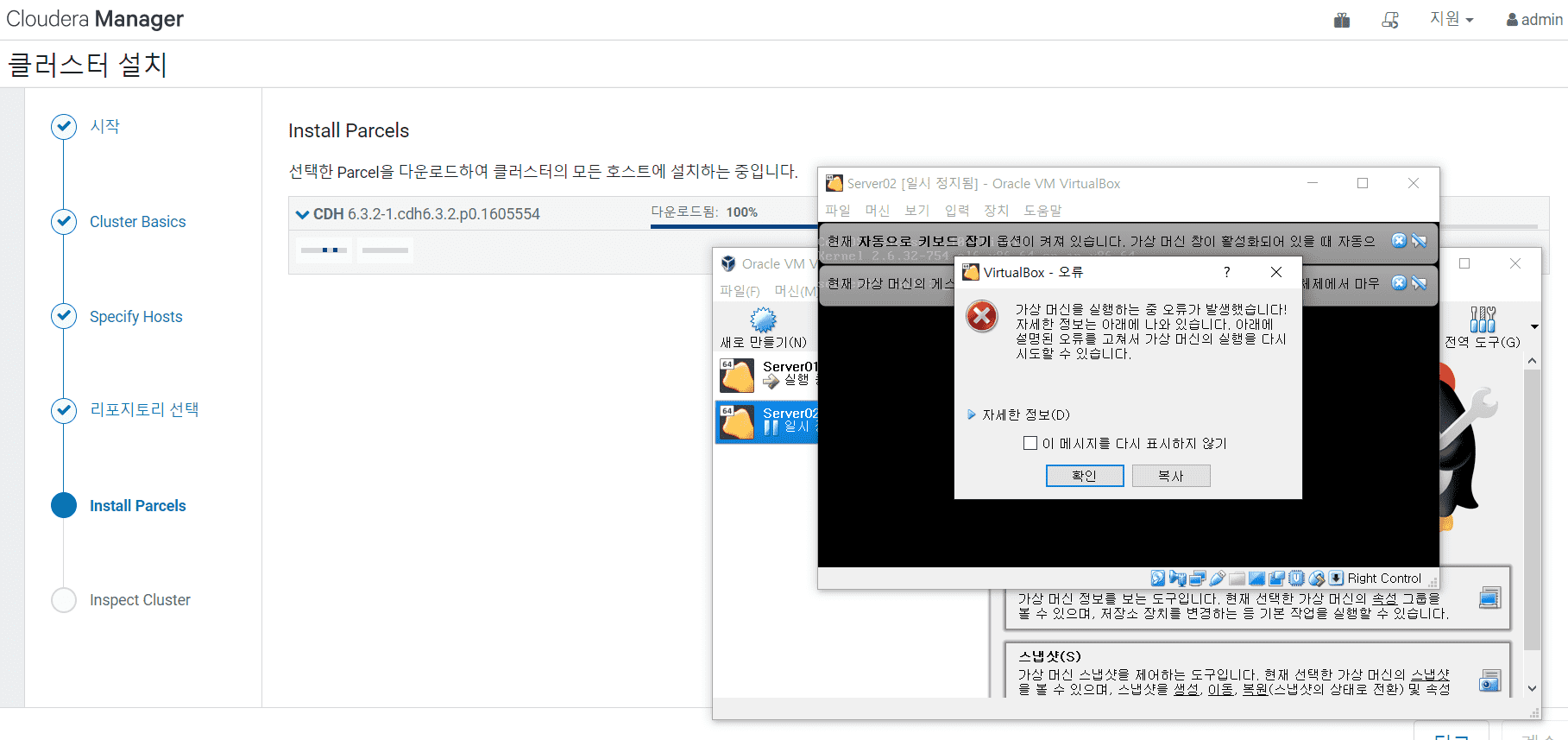Open Global Tools dropdown arrow
1568x740 pixels.
pyautogui.click(x=1534, y=326)
